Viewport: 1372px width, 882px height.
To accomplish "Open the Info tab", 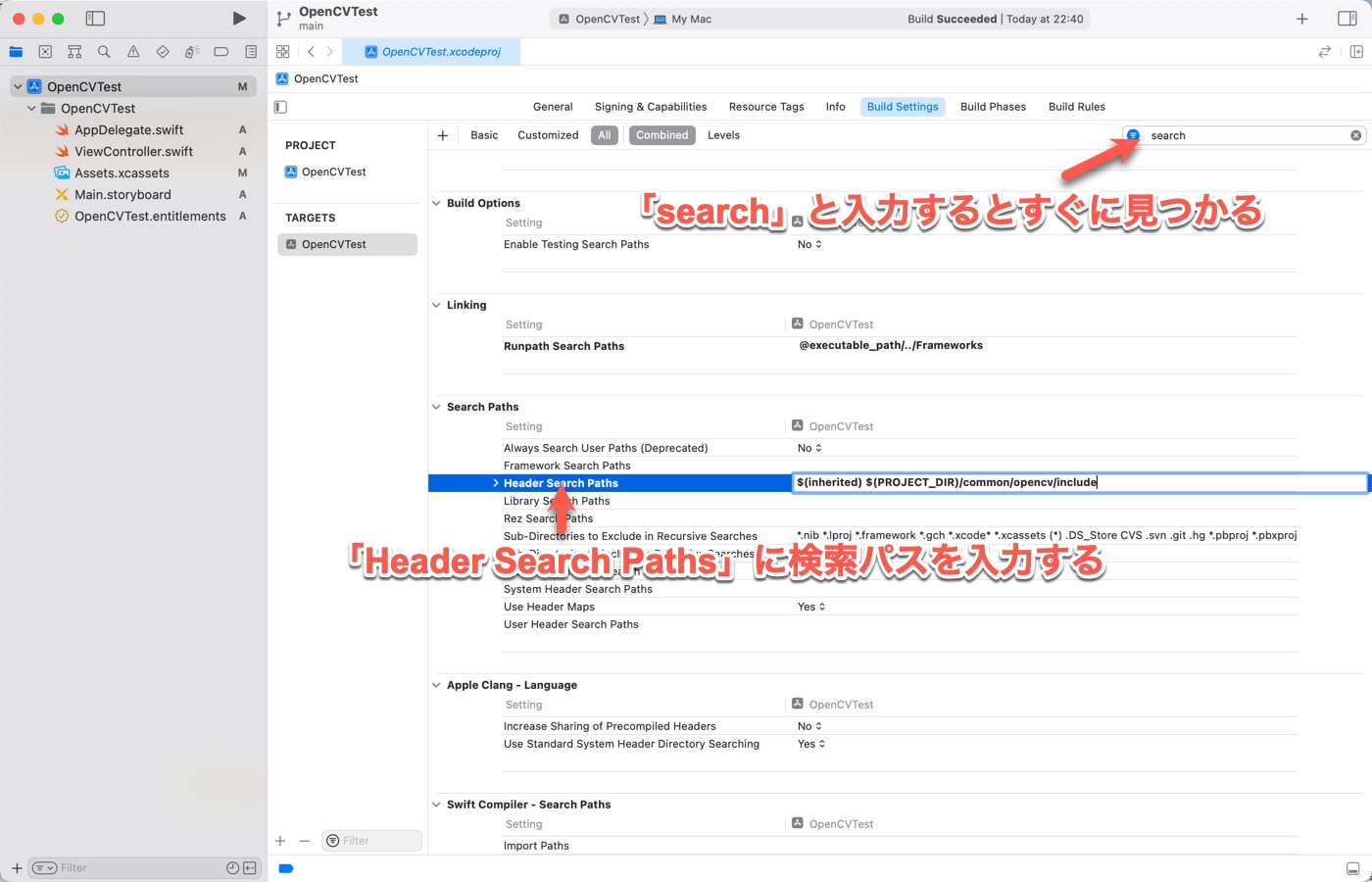I will coord(835,107).
